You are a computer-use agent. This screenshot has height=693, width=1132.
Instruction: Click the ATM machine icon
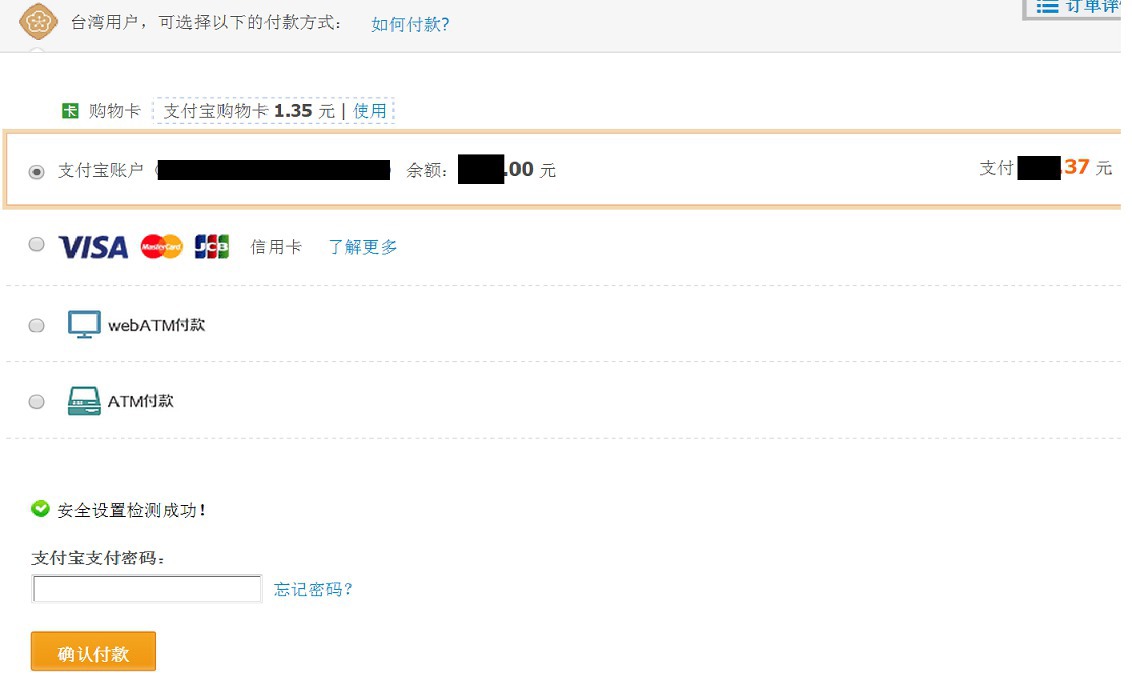[84, 401]
